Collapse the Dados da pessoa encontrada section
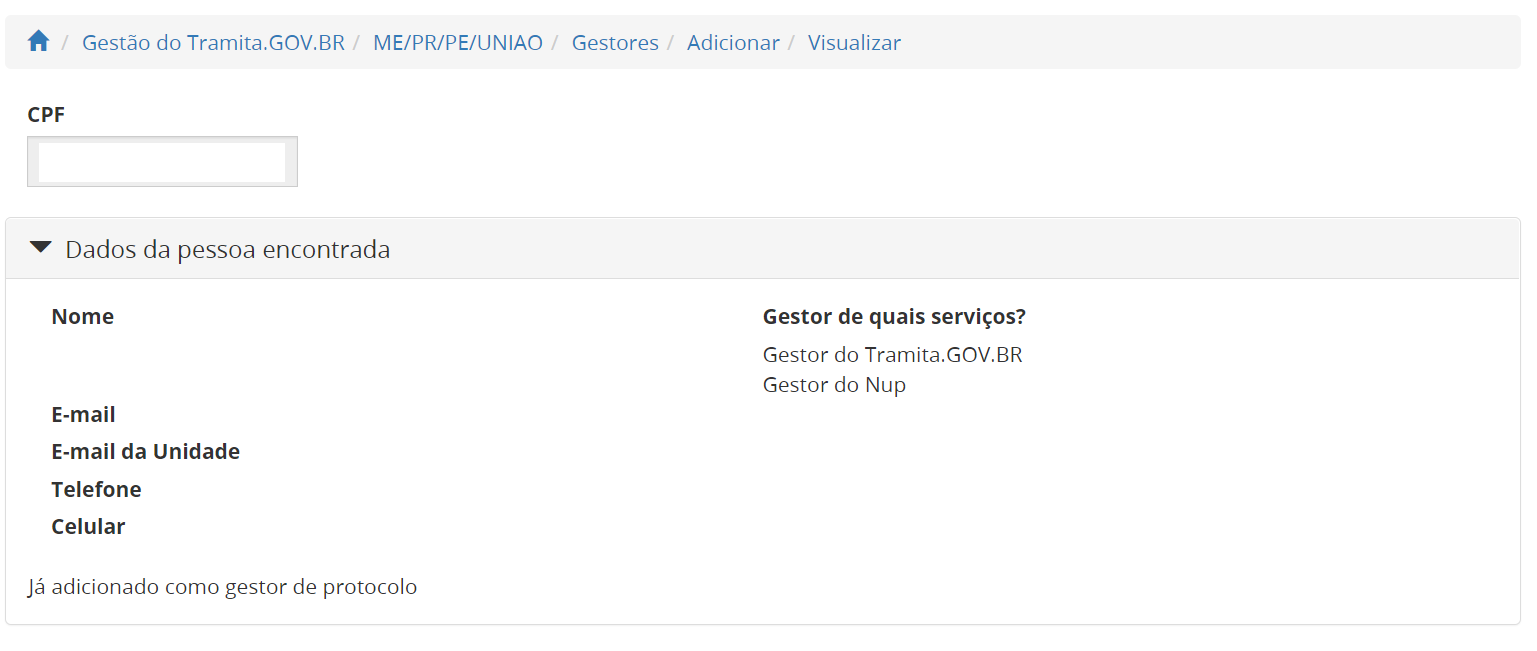The height and width of the screenshot is (651, 1537). point(40,248)
